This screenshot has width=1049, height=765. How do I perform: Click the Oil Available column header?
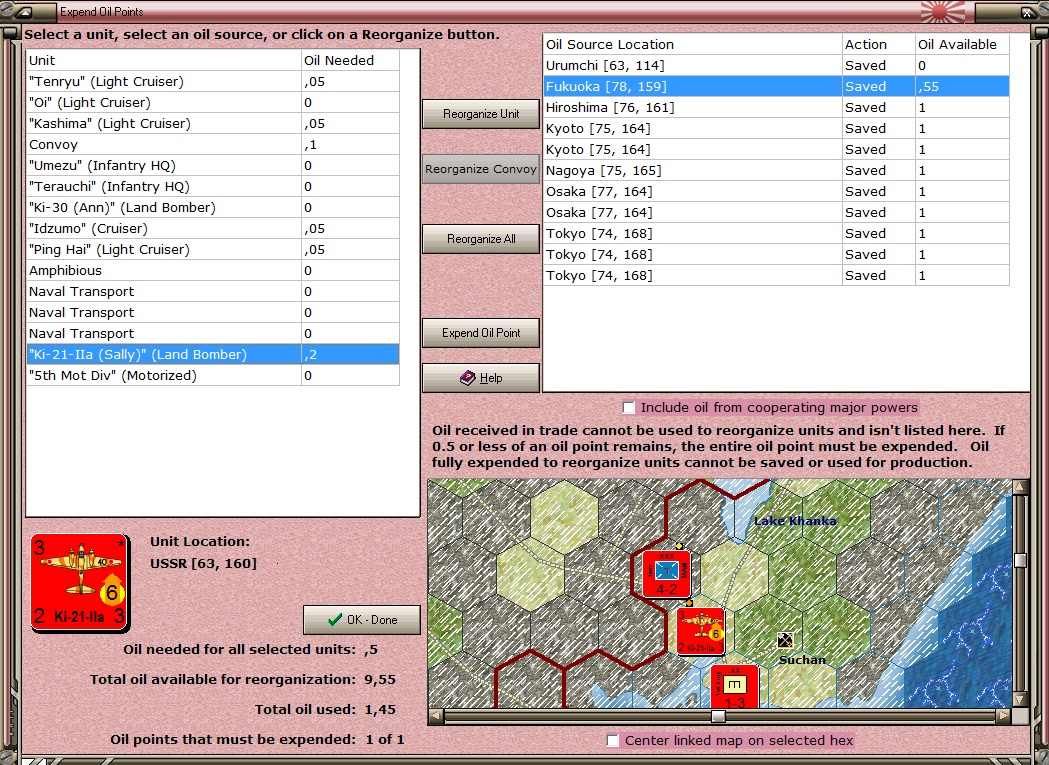[x=962, y=44]
